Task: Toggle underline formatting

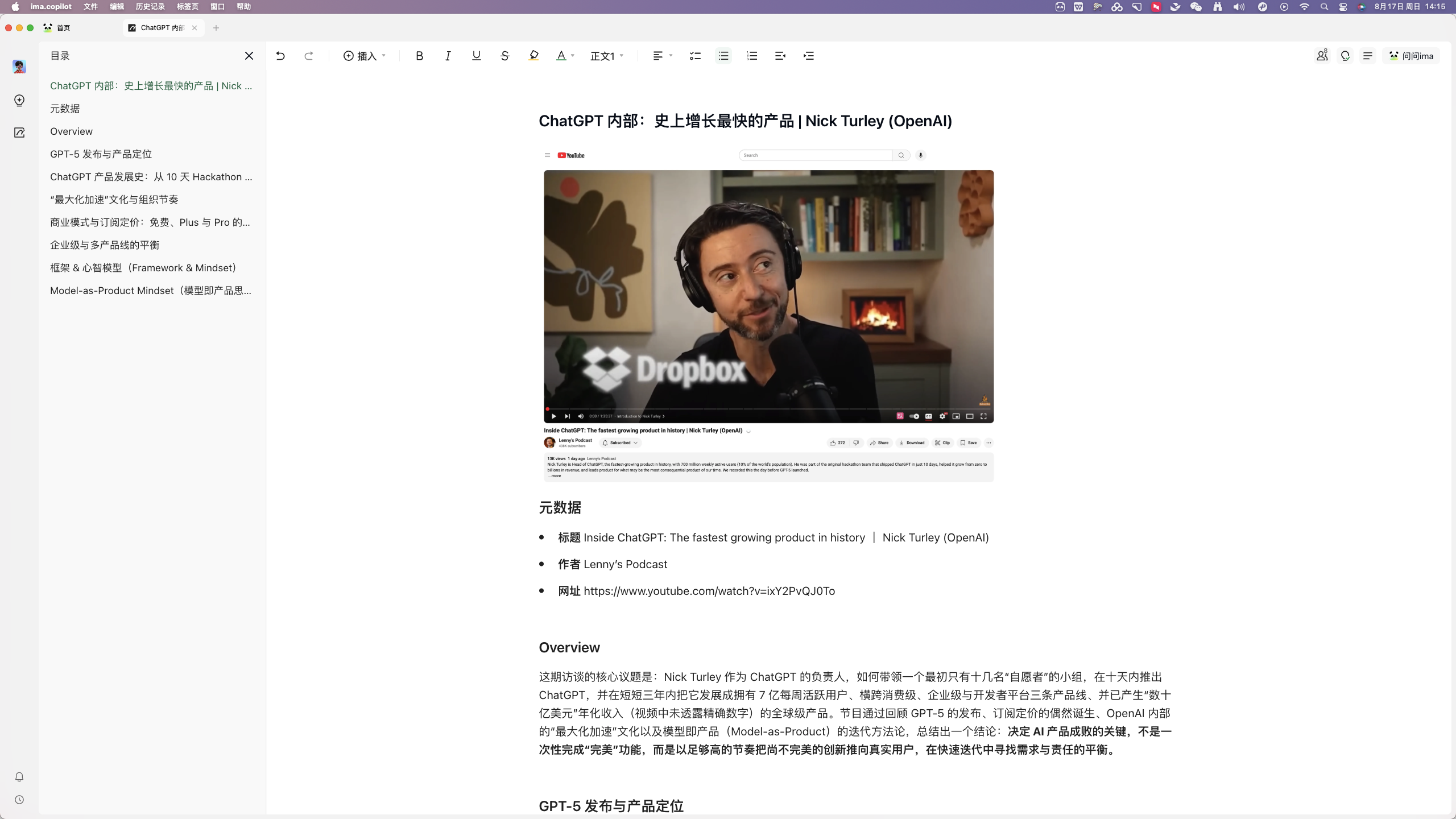Action: tap(476, 56)
